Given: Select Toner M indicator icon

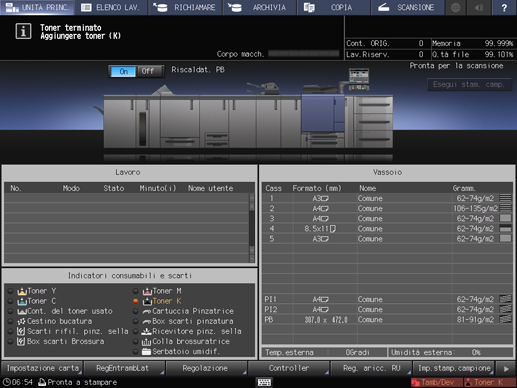Looking at the screenshot, I should [x=147, y=291].
